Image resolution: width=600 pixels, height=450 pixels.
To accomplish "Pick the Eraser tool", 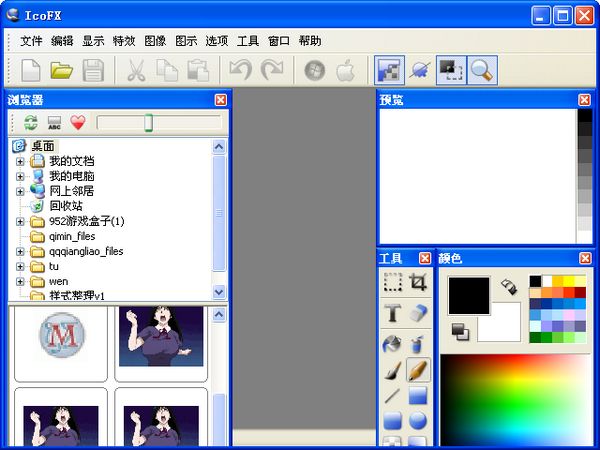I will [418, 313].
